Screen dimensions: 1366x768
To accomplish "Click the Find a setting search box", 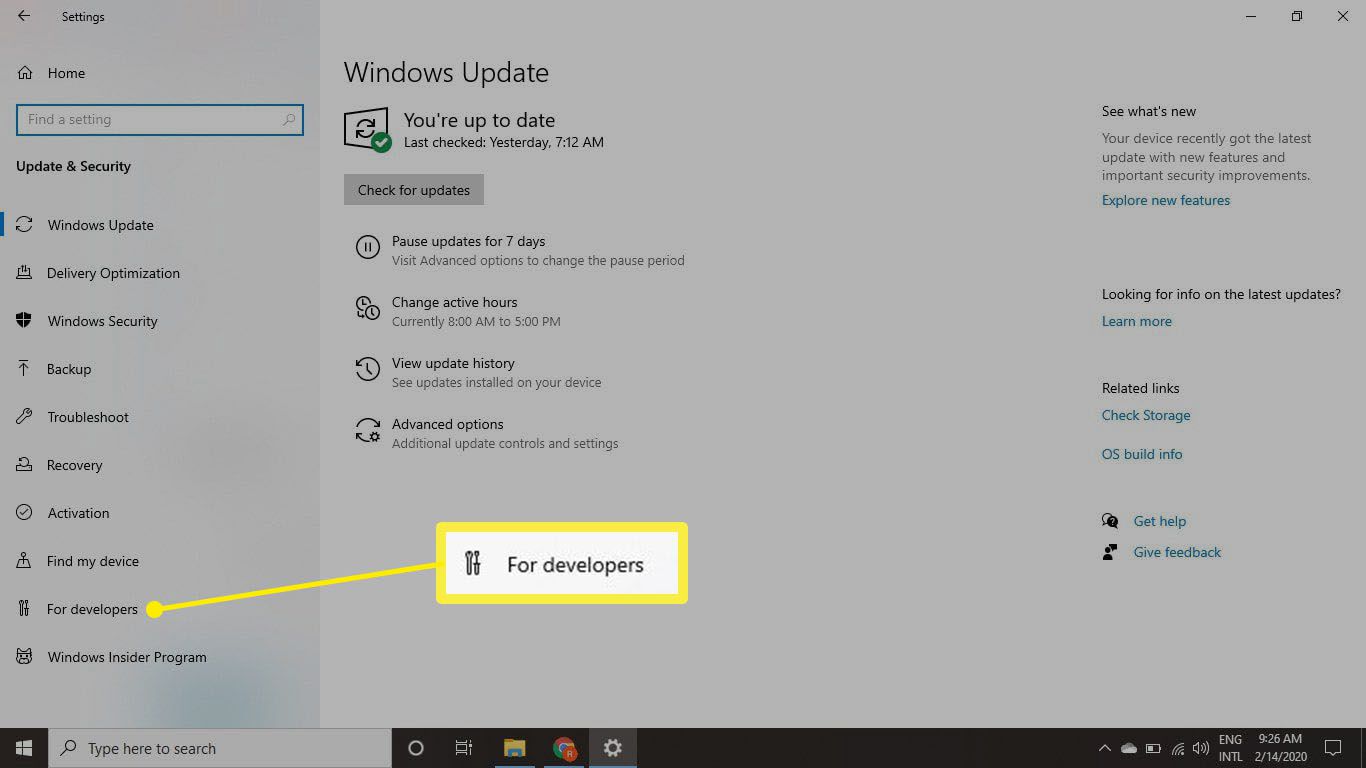I will [x=160, y=119].
